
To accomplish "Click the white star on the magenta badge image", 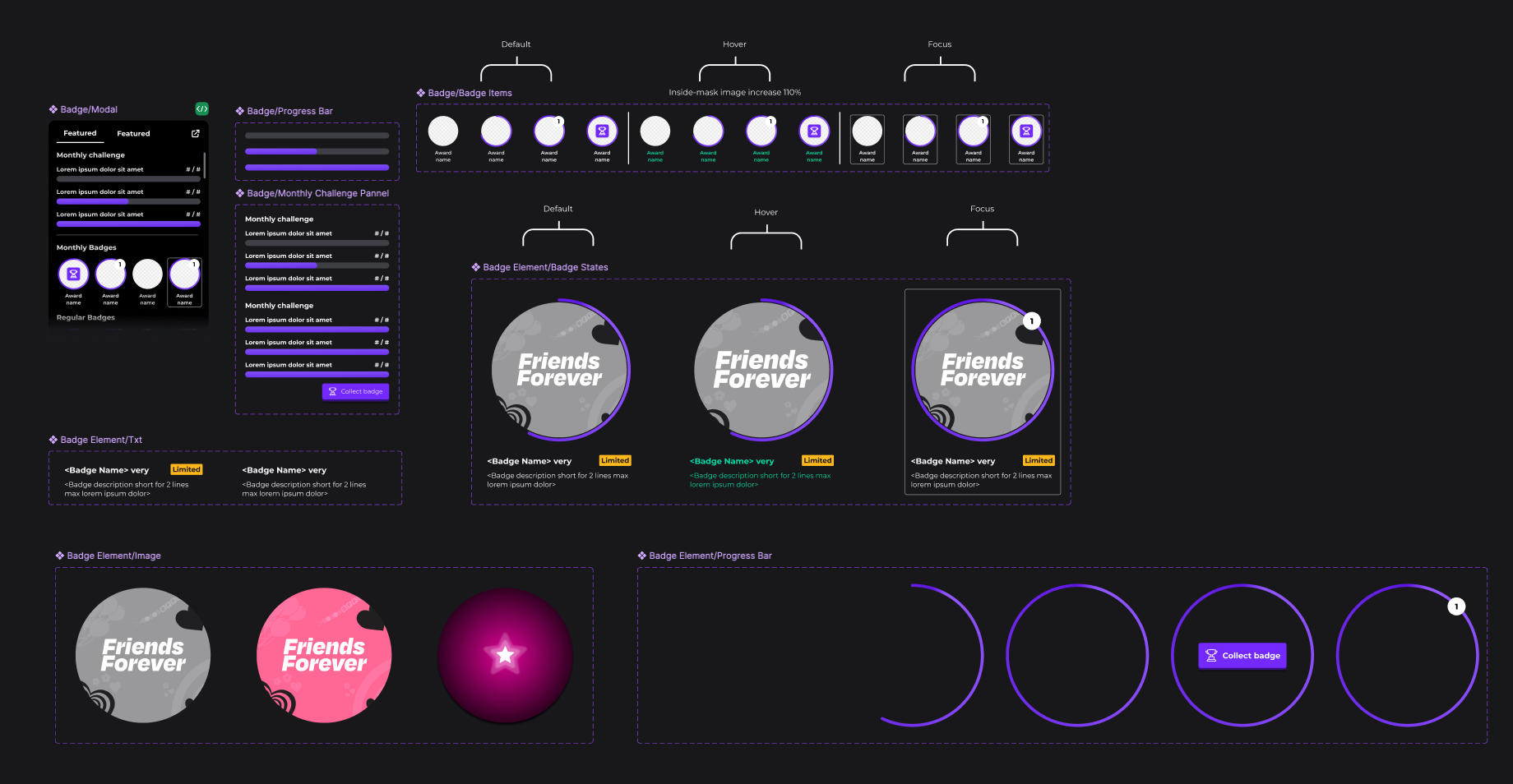I will pos(505,655).
